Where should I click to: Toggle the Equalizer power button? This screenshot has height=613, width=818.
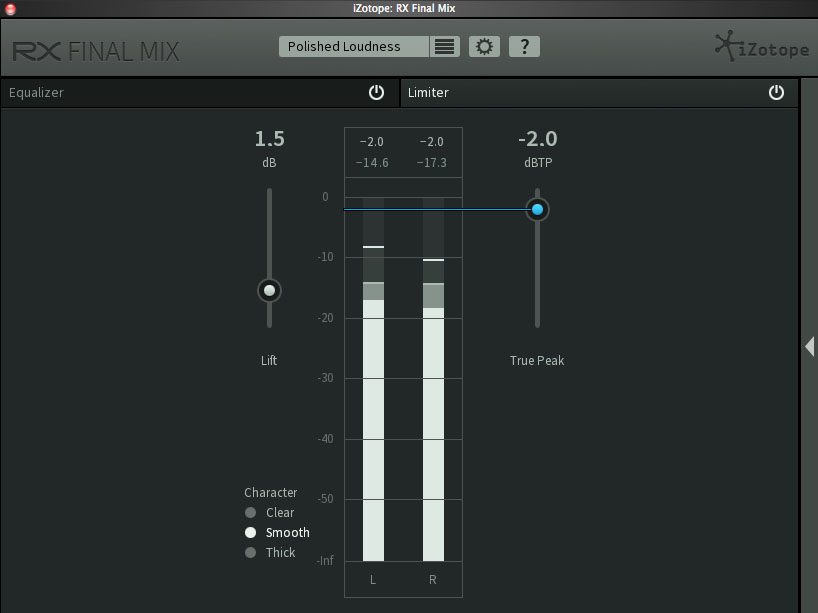(376, 92)
